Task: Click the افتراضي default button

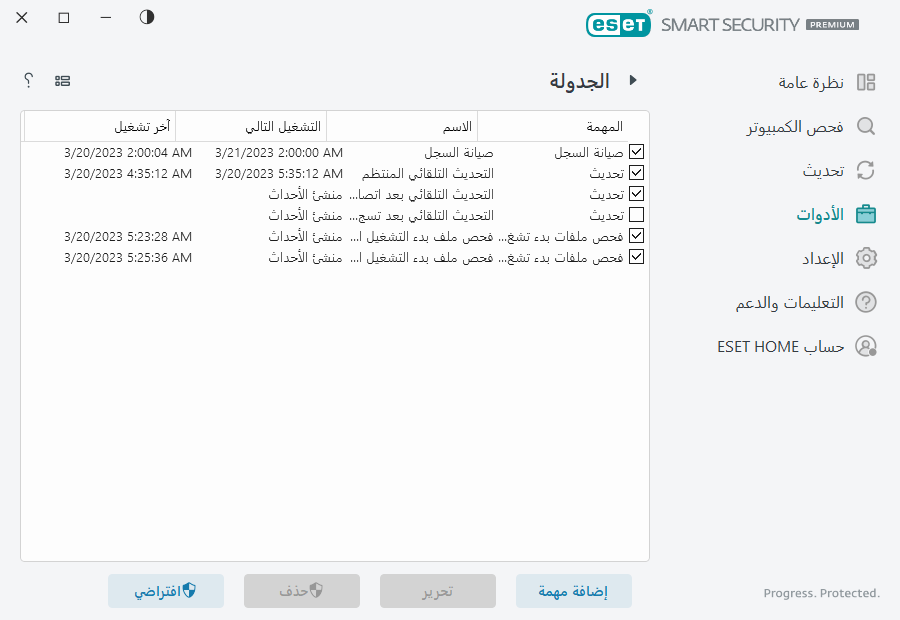Action: point(166,591)
